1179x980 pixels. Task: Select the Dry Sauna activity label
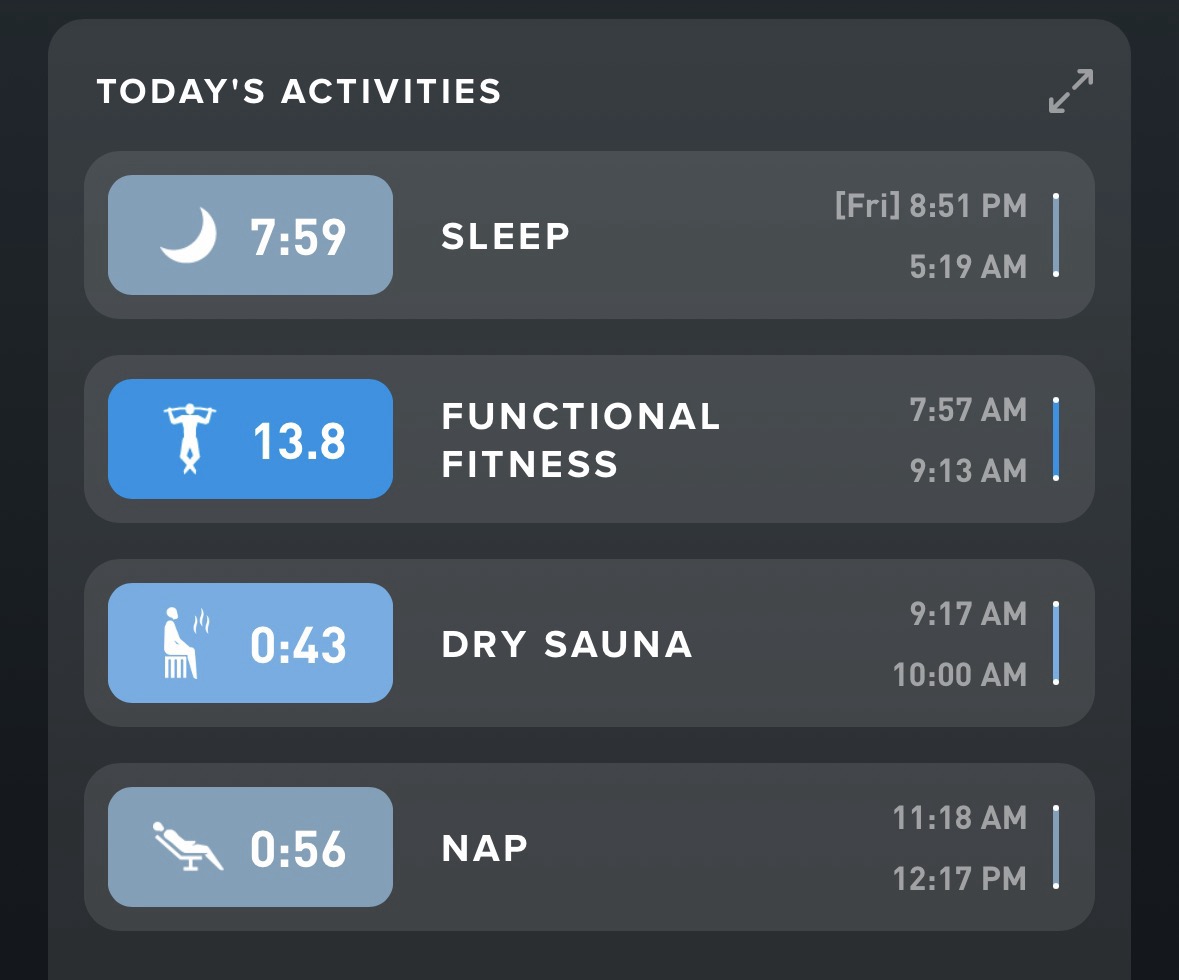point(567,644)
